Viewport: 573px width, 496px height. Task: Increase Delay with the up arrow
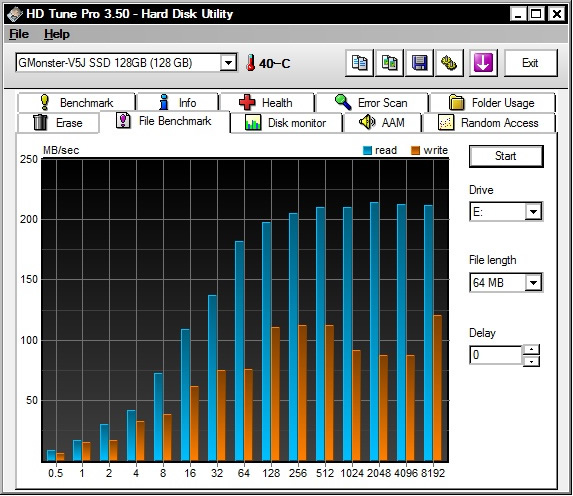pyautogui.click(x=531, y=349)
